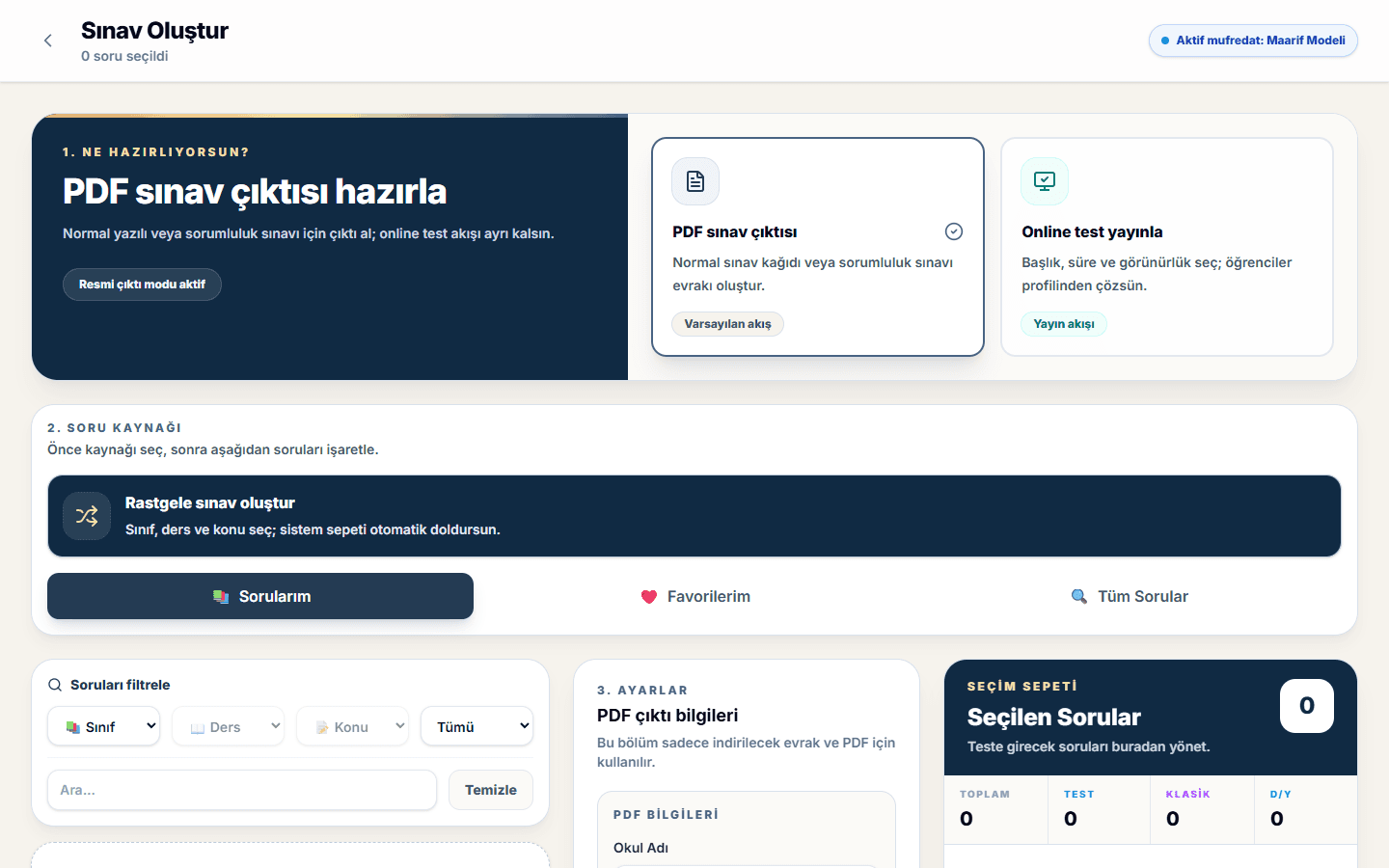1389x868 pixels.
Task: Switch to the Tüm Sorular tab
Action: point(1130,596)
